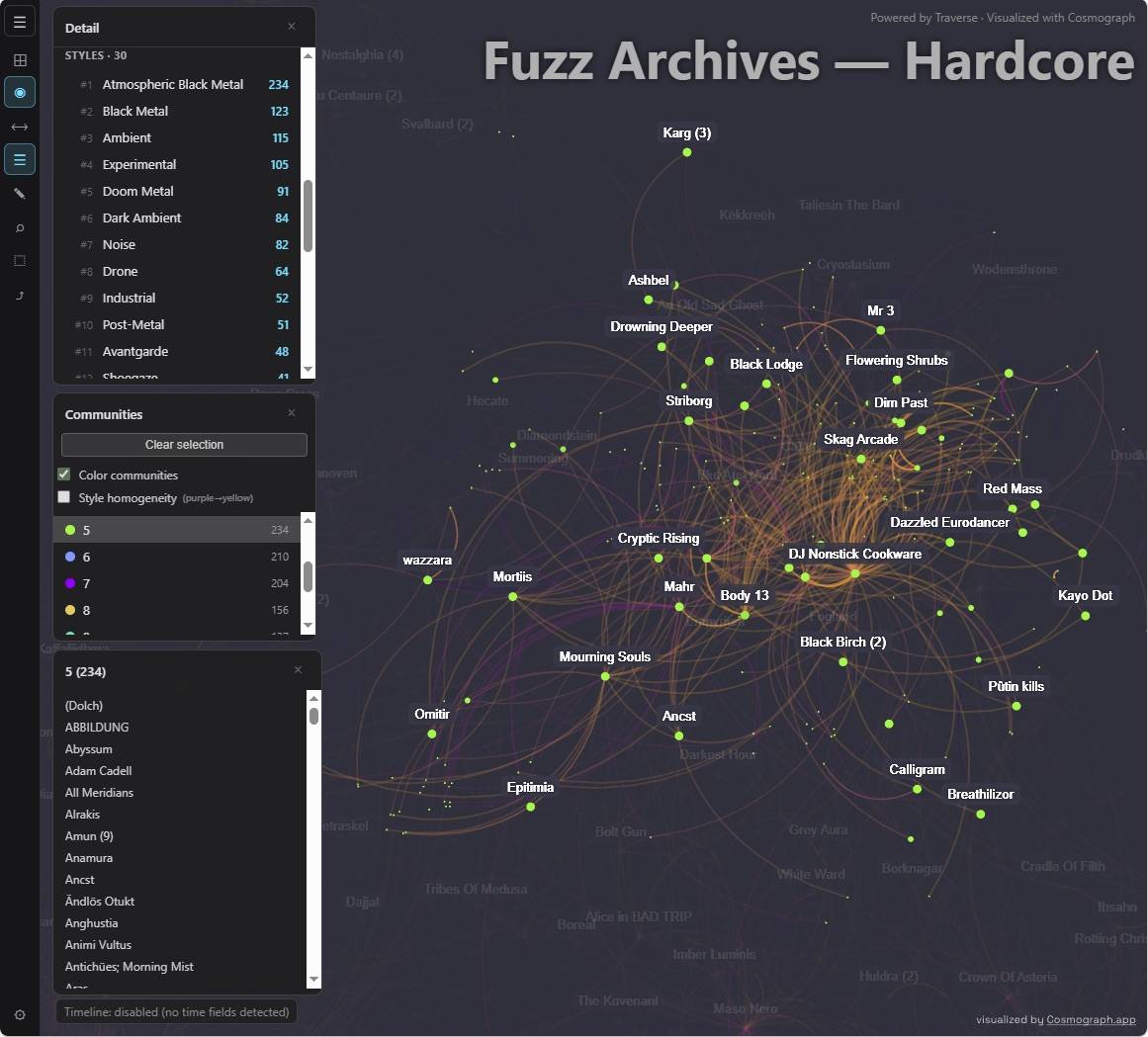Open settings gear at sidebar bottom
Viewport: 1148px width, 1037px height.
20,1014
